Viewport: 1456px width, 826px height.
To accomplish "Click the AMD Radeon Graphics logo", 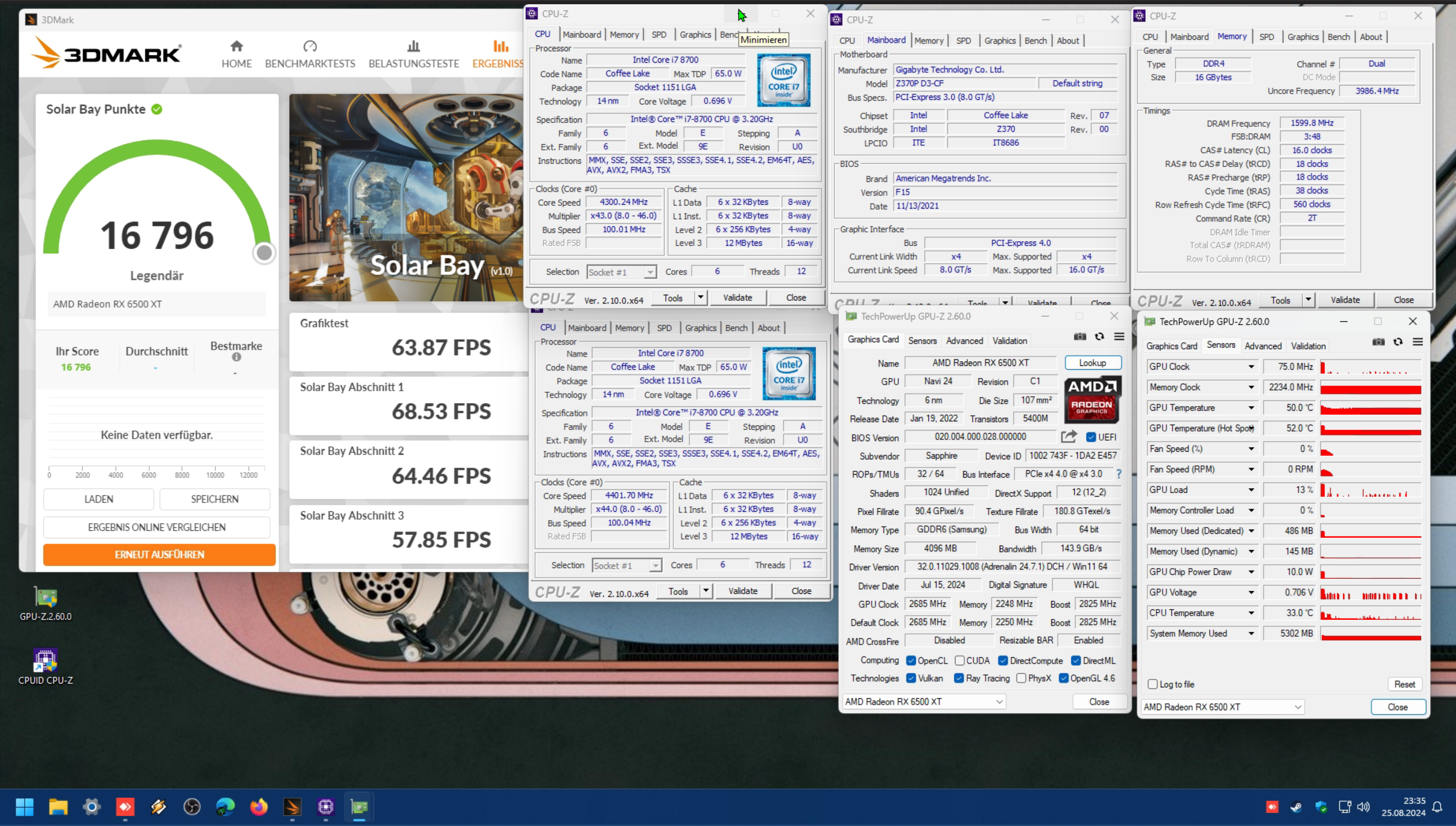I will 1092,400.
